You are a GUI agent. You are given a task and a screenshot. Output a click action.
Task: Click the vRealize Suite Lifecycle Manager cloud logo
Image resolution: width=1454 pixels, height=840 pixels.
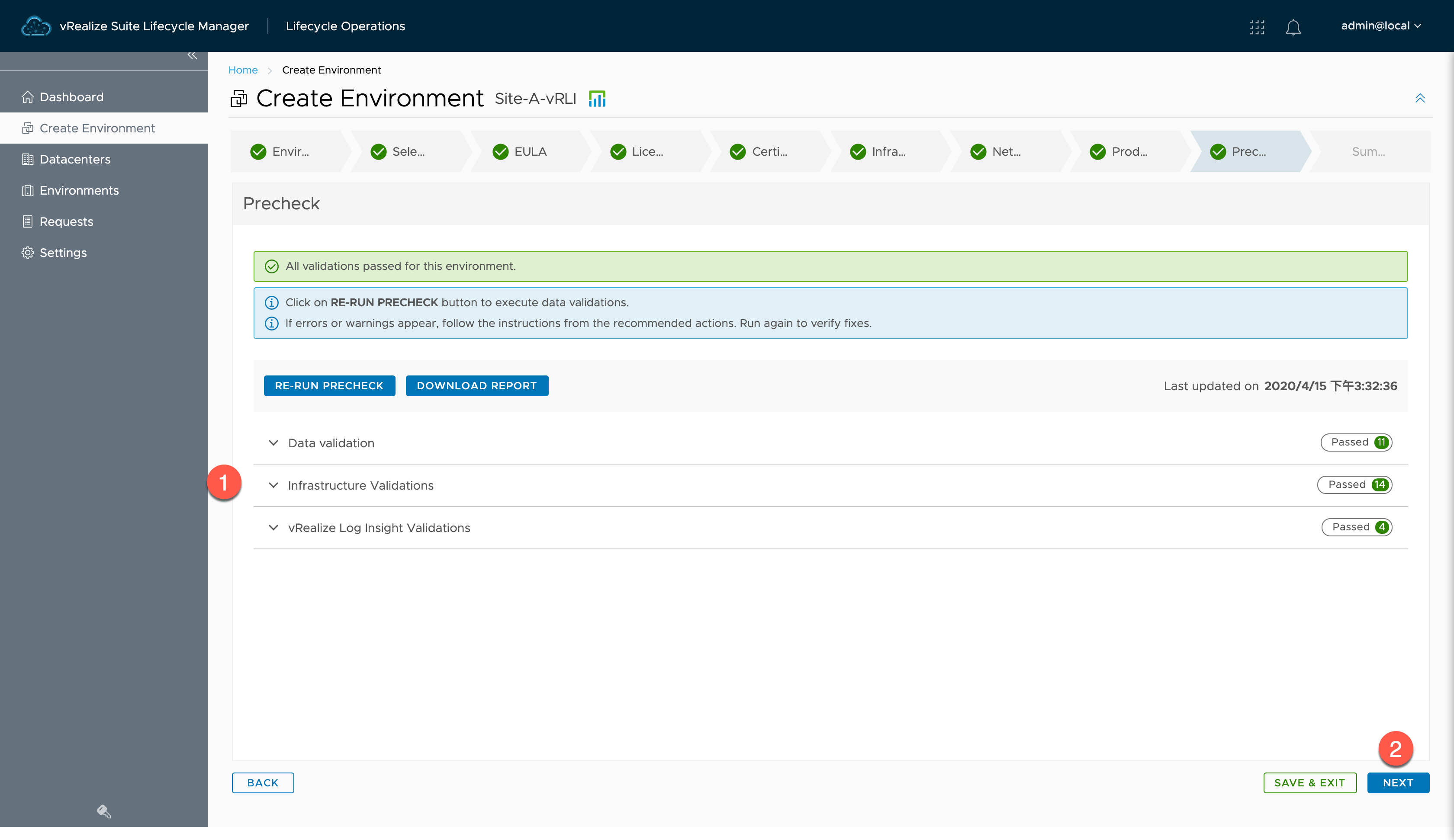(x=36, y=26)
